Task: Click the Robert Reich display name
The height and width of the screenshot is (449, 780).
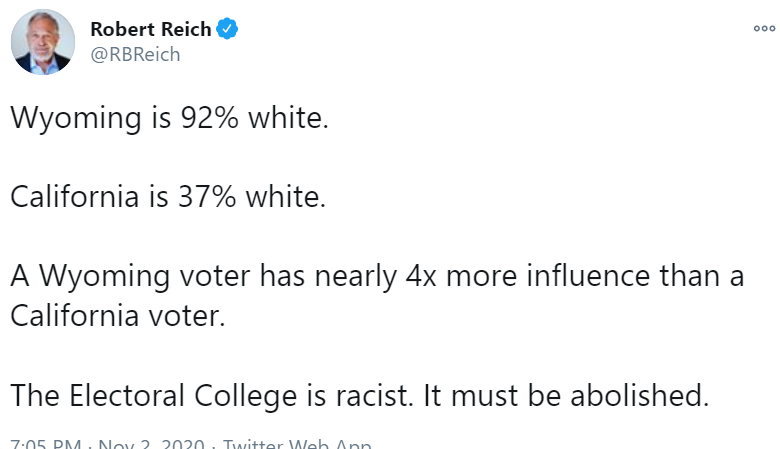Action: coord(151,29)
